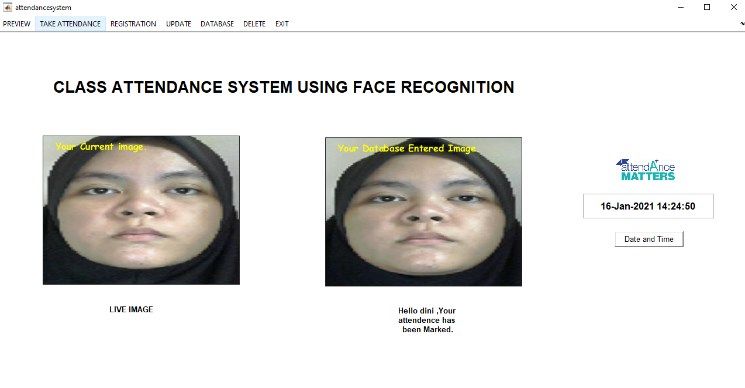Click the EXIT menu item
Screen dimensions: 745x388
pos(282,24)
